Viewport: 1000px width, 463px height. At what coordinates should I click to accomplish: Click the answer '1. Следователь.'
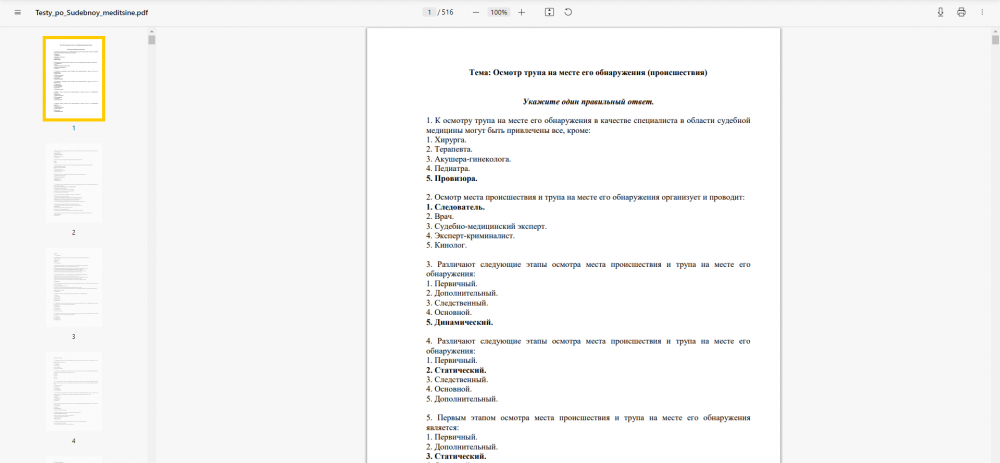tap(455, 207)
